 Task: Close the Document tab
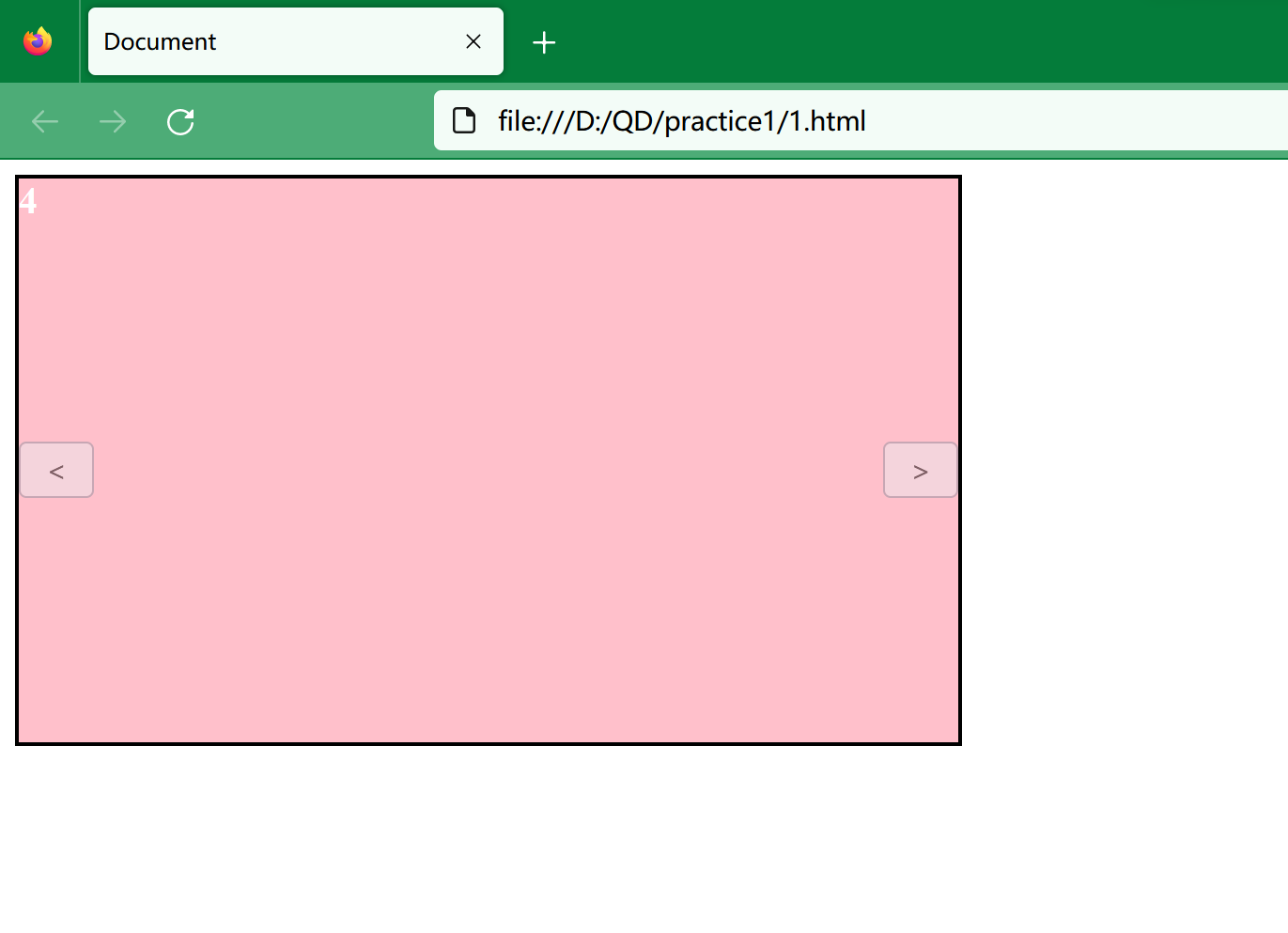coord(473,41)
